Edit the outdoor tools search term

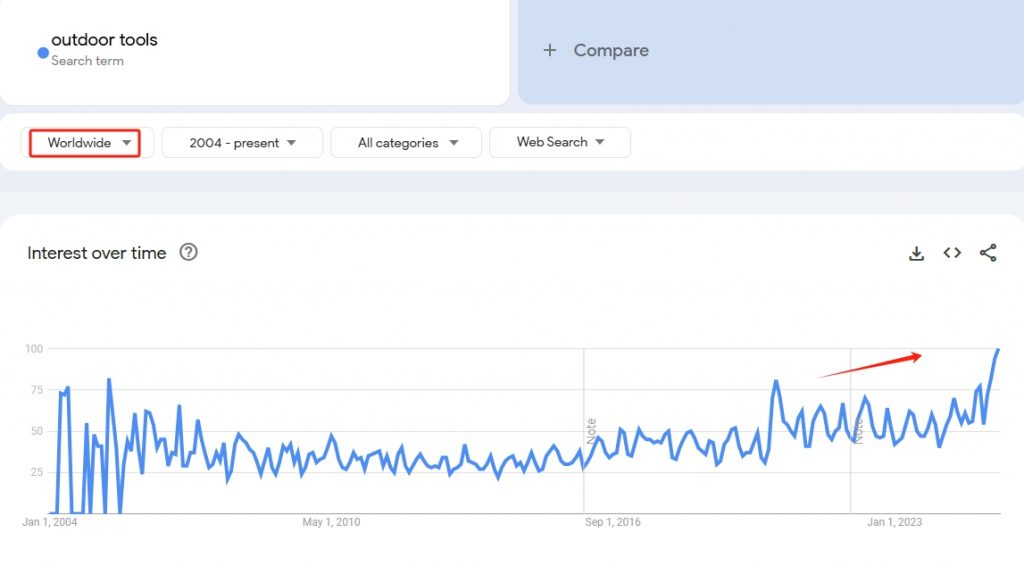[x=104, y=40]
